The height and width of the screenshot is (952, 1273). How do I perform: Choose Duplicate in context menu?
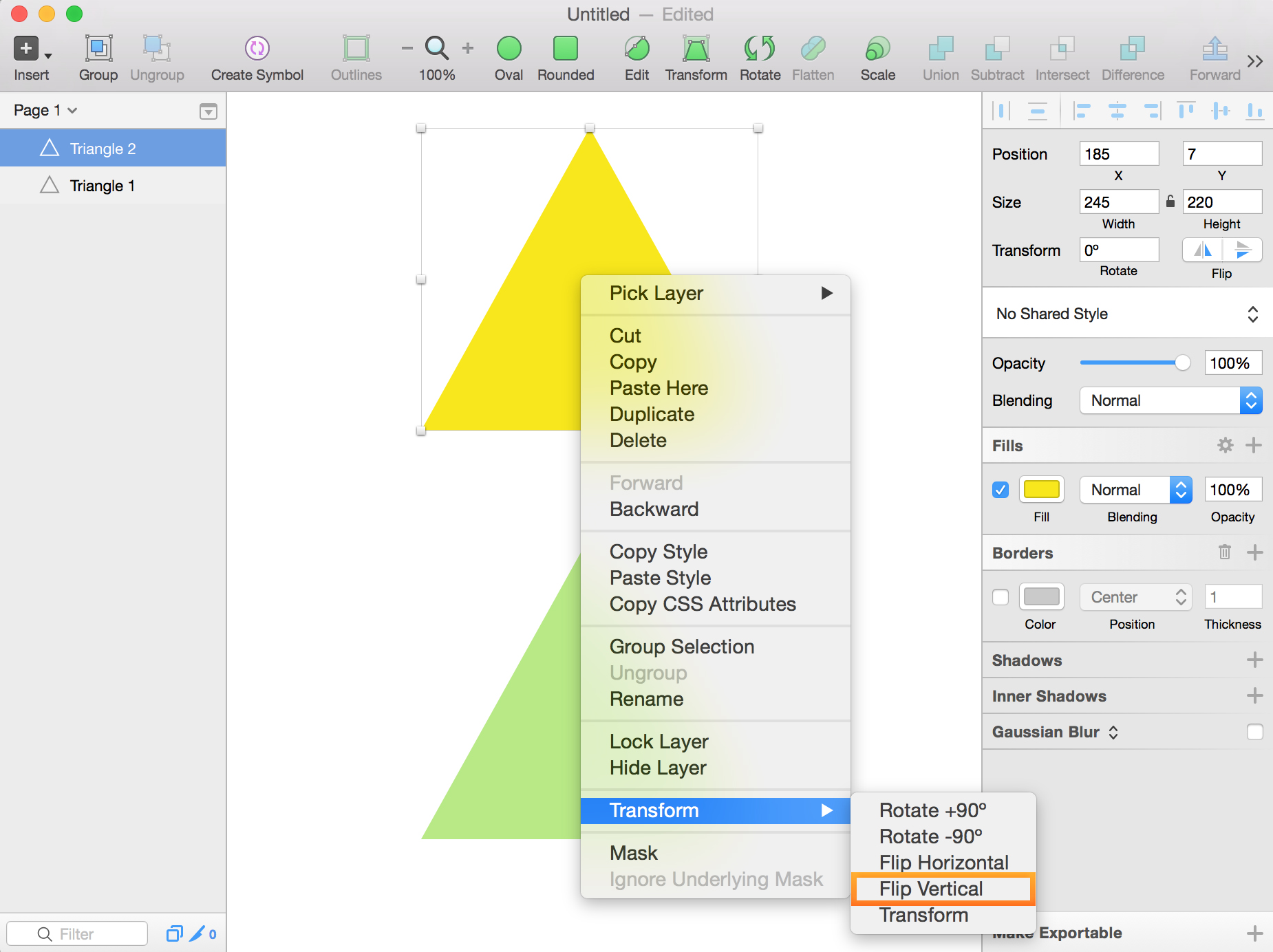[x=716, y=414]
